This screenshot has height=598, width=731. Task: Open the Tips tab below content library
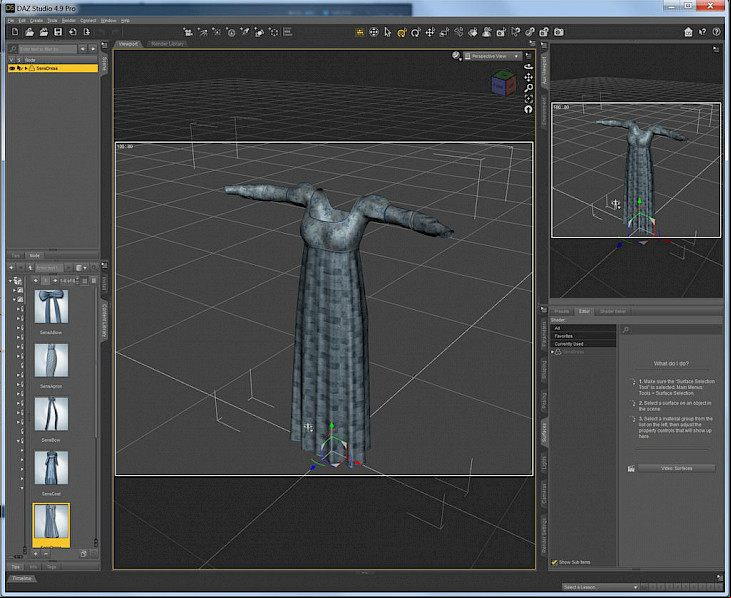pos(15,567)
